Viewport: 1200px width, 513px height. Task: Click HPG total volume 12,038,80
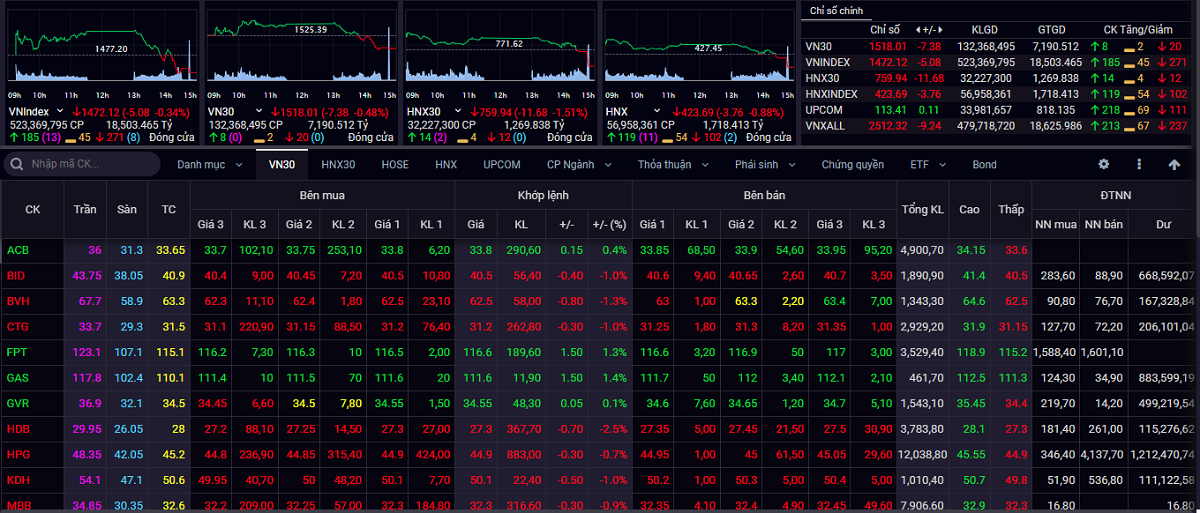coord(922,455)
